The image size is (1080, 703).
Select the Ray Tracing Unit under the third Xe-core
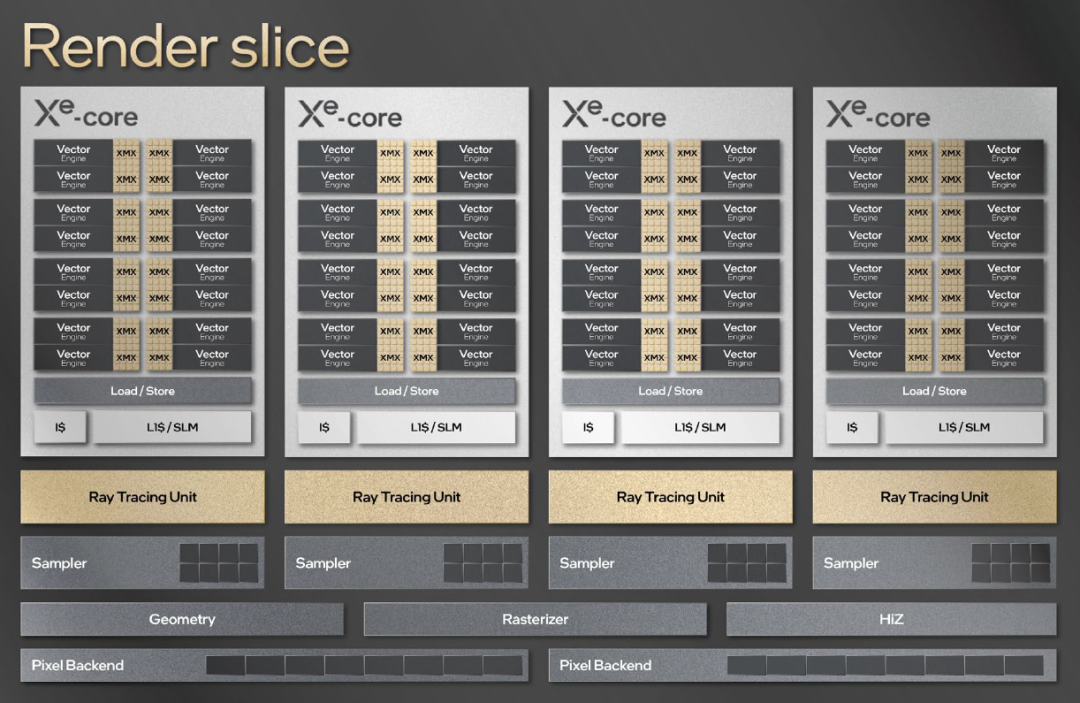click(671, 496)
